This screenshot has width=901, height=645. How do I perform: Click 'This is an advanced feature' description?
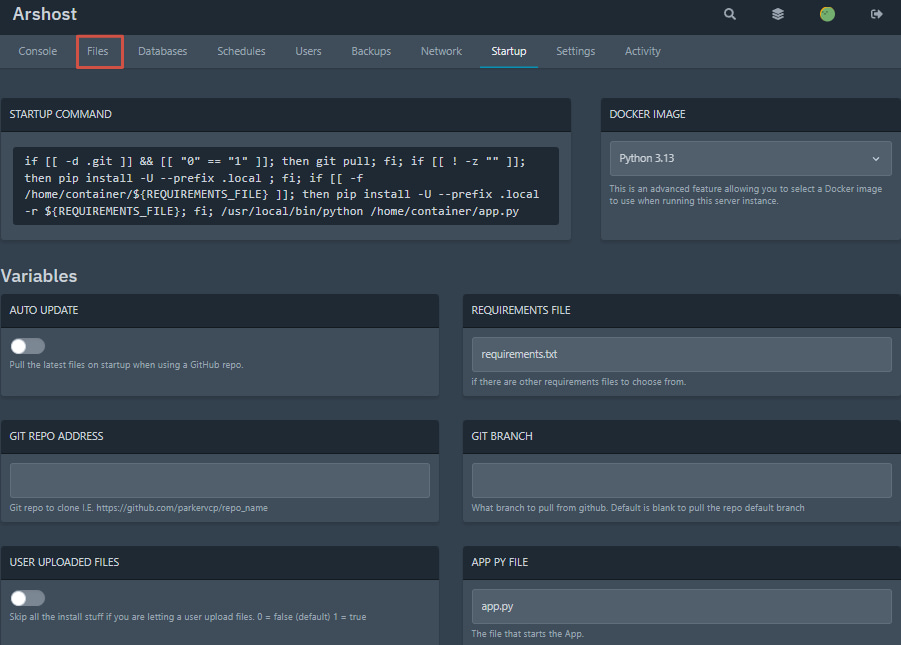(x=745, y=195)
